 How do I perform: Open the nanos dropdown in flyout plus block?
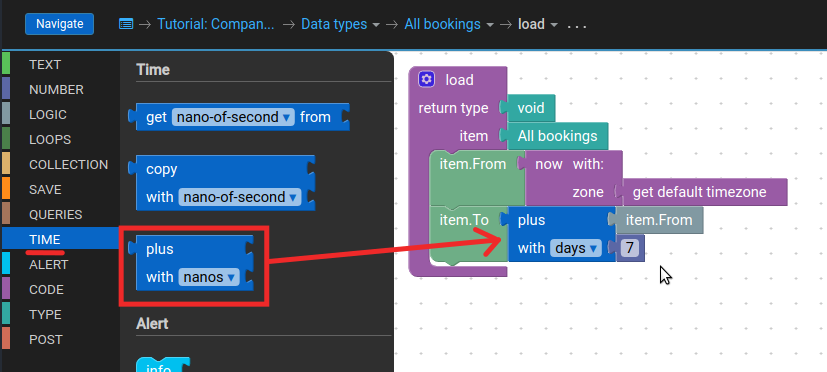point(209,277)
